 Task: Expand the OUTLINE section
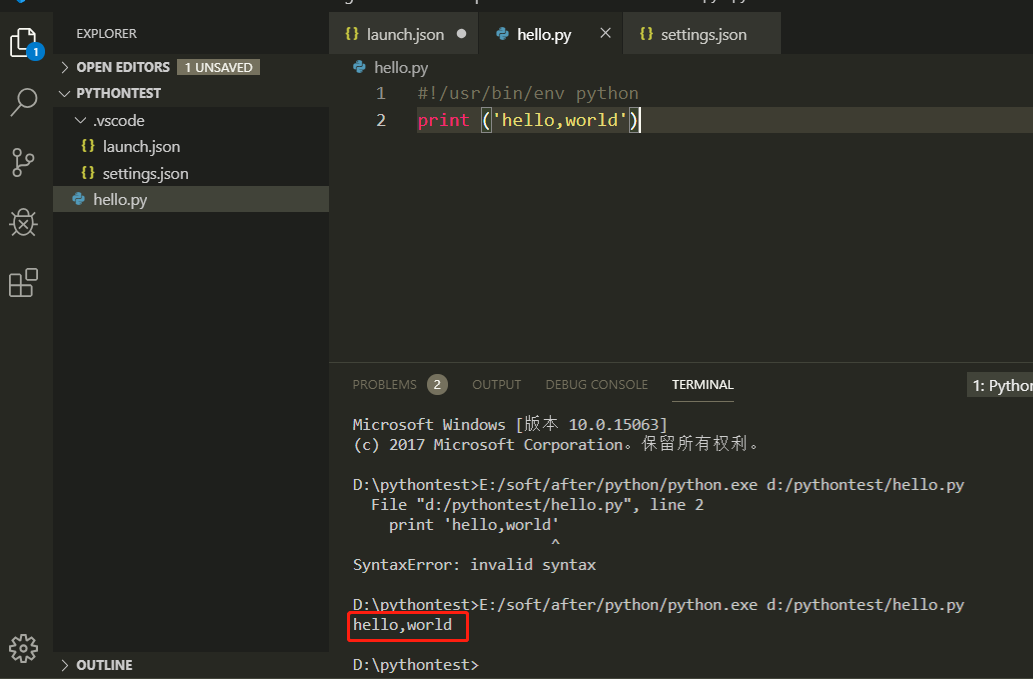103,664
